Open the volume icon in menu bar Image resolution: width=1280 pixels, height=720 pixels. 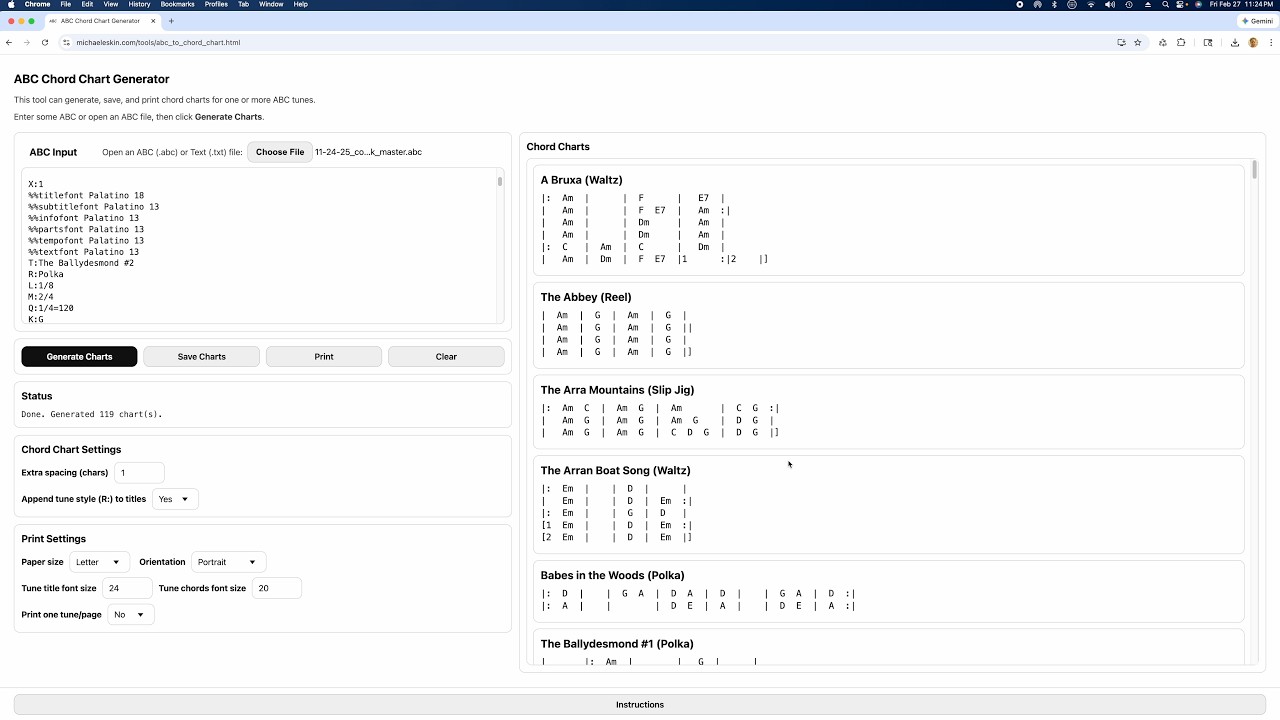click(1110, 4)
